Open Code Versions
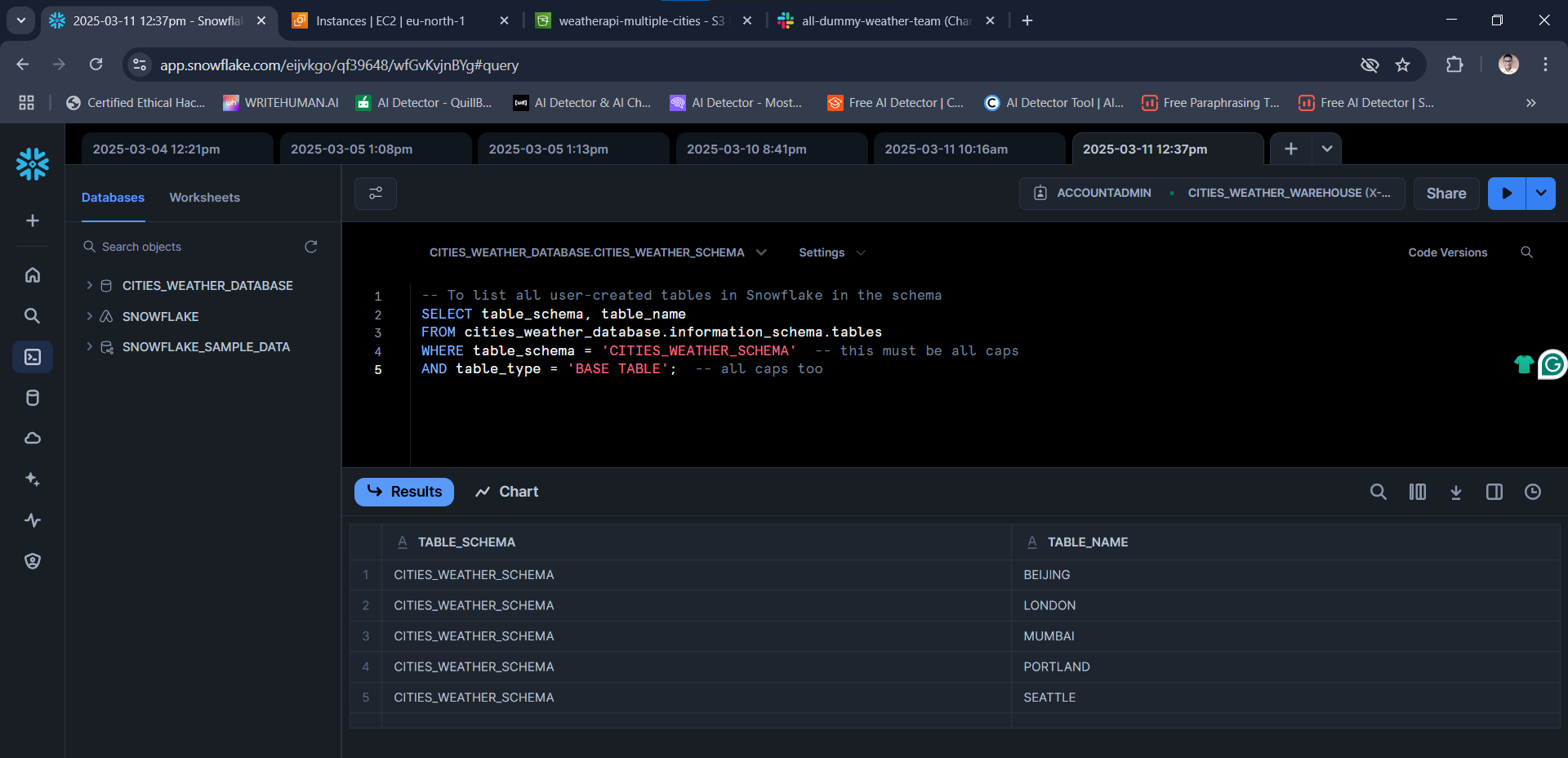The image size is (1568, 758). pos(1447,252)
